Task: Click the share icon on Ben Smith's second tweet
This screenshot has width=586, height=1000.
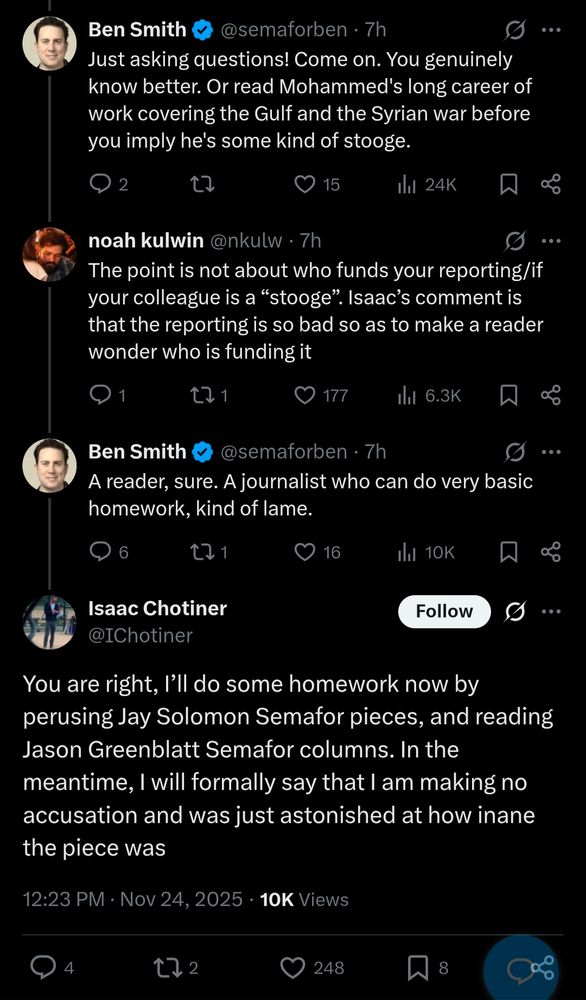Action: click(x=550, y=551)
